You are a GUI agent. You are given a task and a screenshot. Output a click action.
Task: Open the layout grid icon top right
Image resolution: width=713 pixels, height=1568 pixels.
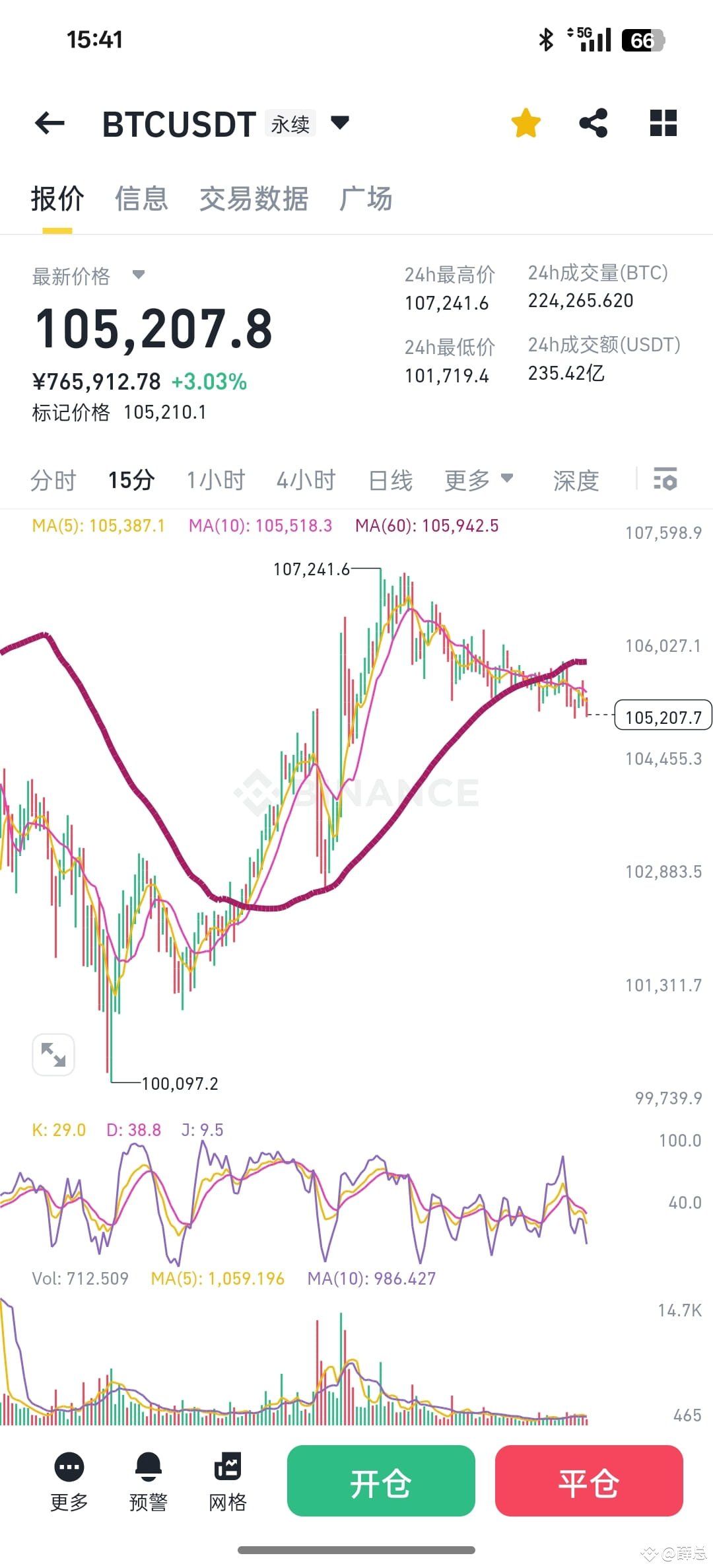coord(662,124)
